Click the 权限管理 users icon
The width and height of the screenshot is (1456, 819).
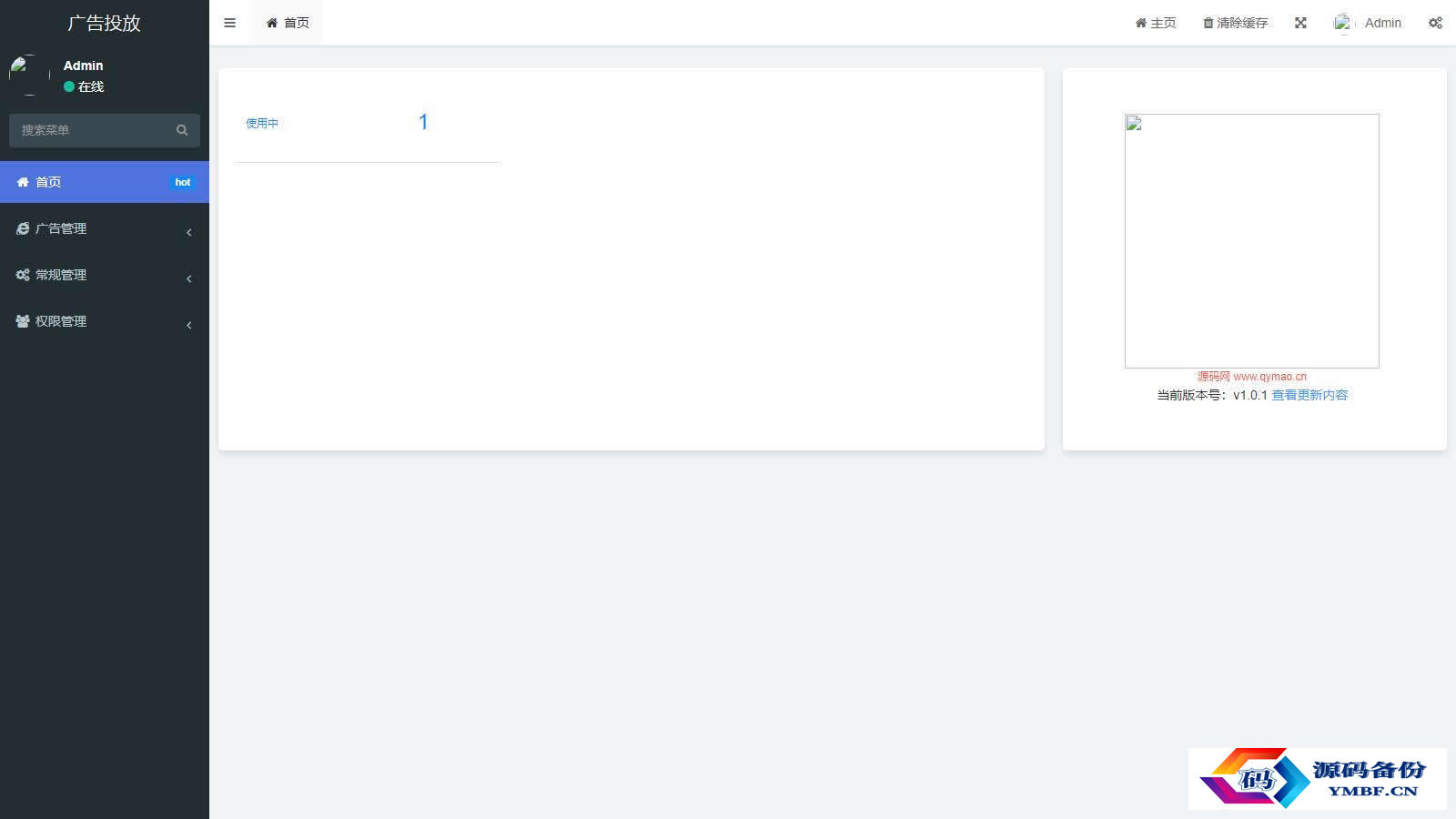pos(23,321)
